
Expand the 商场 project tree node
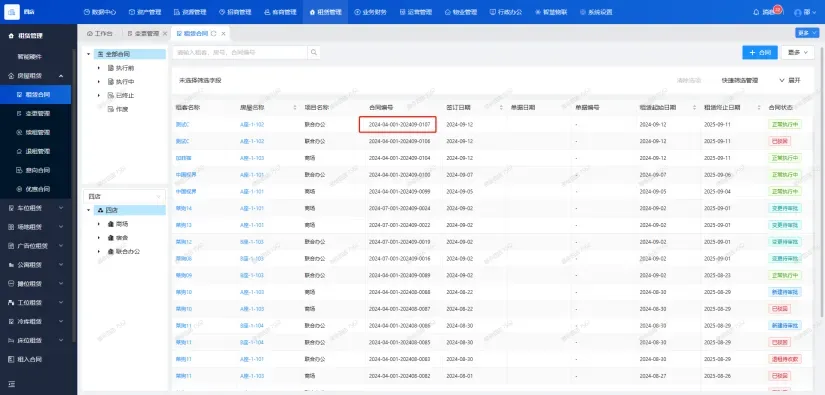pyautogui.click(x=98, y=224)
